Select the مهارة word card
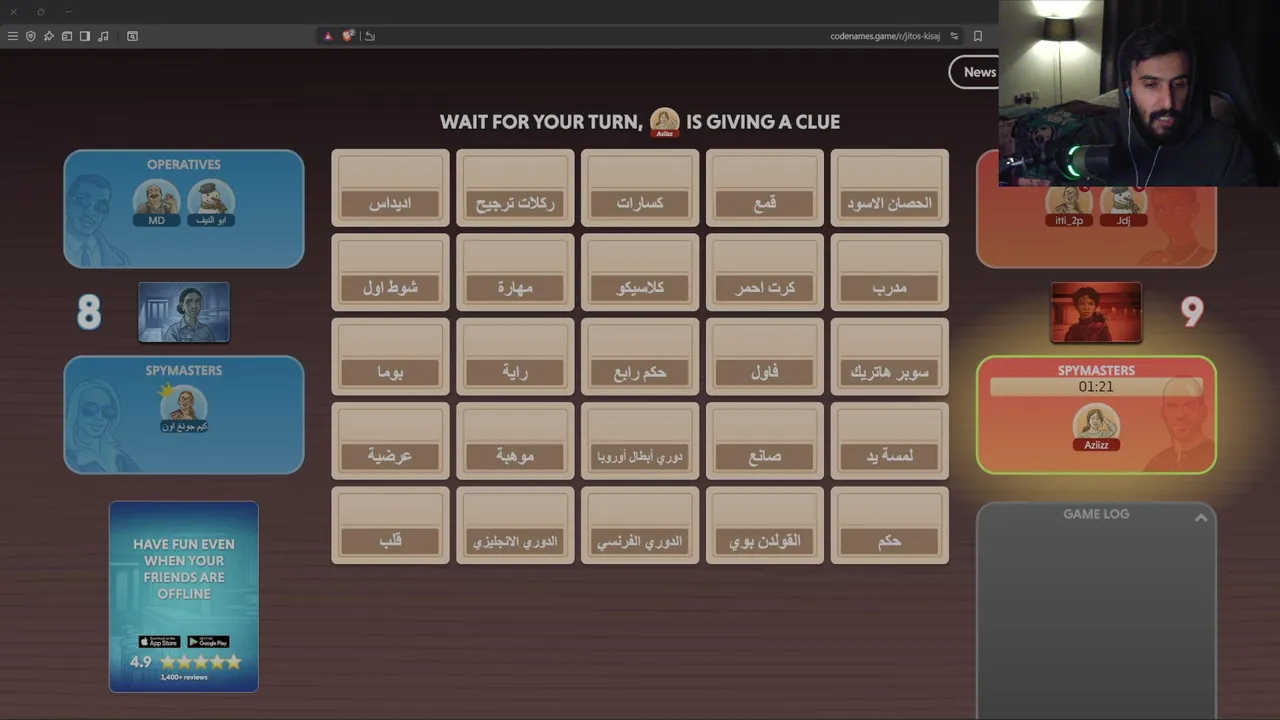Image resolution: width=1280 pixels, height=720 pixels. 515,272
